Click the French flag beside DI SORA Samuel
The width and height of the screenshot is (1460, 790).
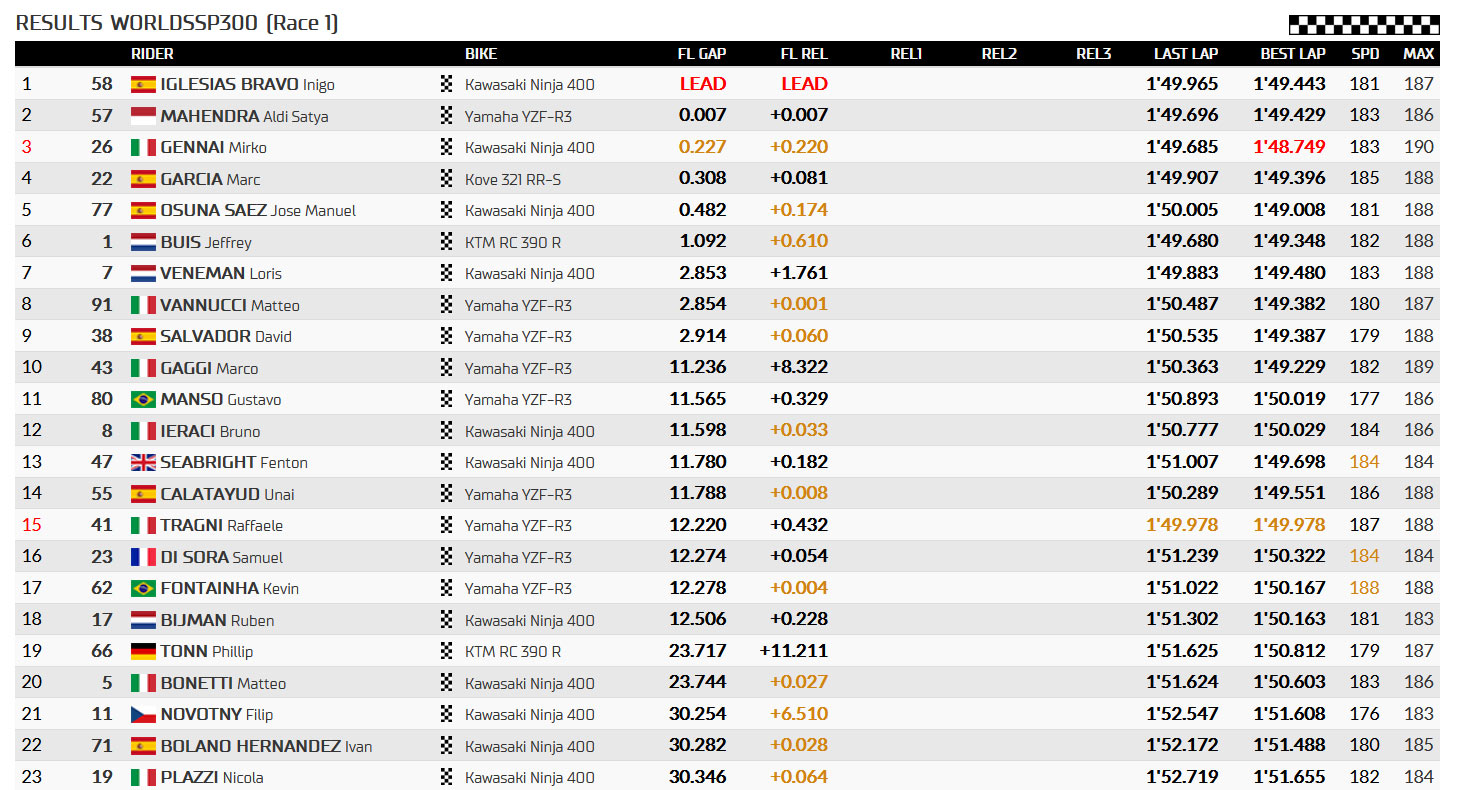click(x=143, y=557)
